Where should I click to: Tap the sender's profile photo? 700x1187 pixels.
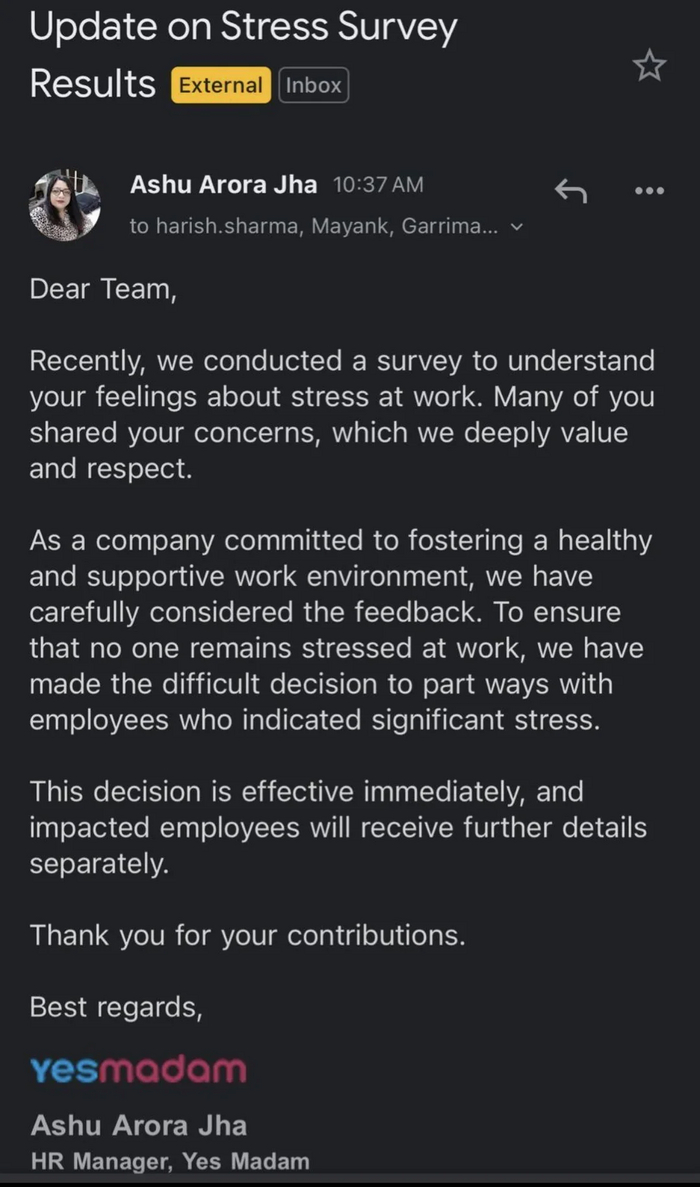point(65,205)
